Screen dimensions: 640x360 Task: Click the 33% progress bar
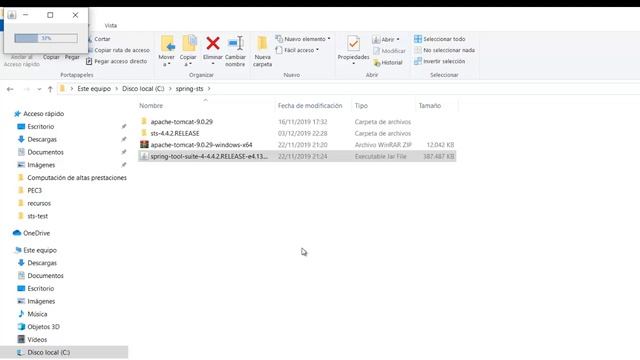coord(46,38)
